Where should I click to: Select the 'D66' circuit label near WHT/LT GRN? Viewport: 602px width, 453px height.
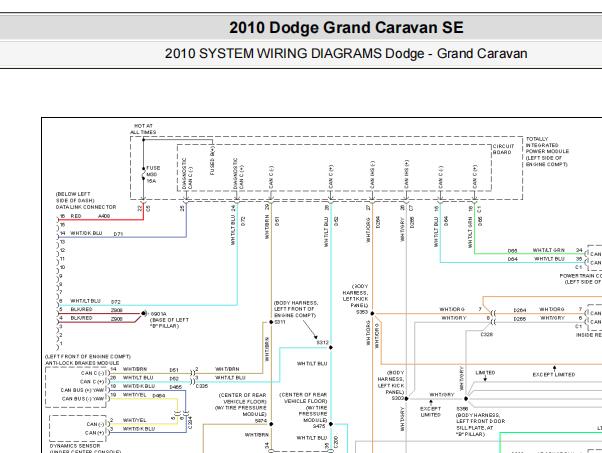click(513, 251)
